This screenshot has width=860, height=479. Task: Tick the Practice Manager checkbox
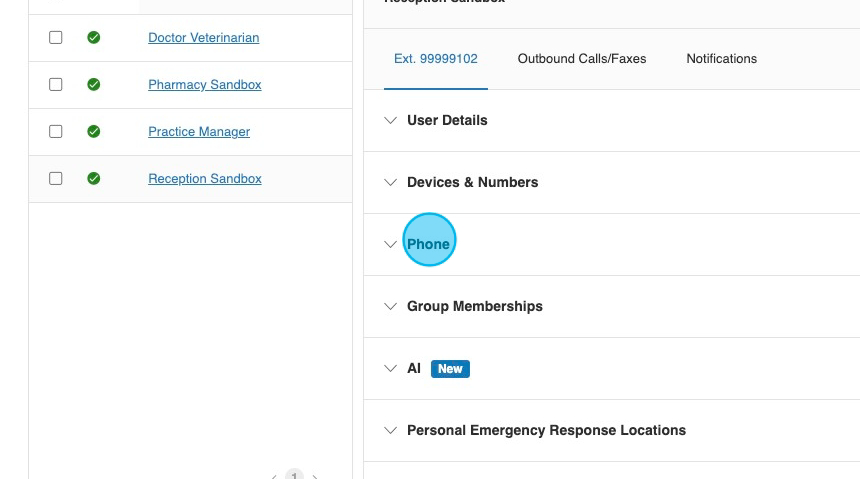[x=56, y=132]
